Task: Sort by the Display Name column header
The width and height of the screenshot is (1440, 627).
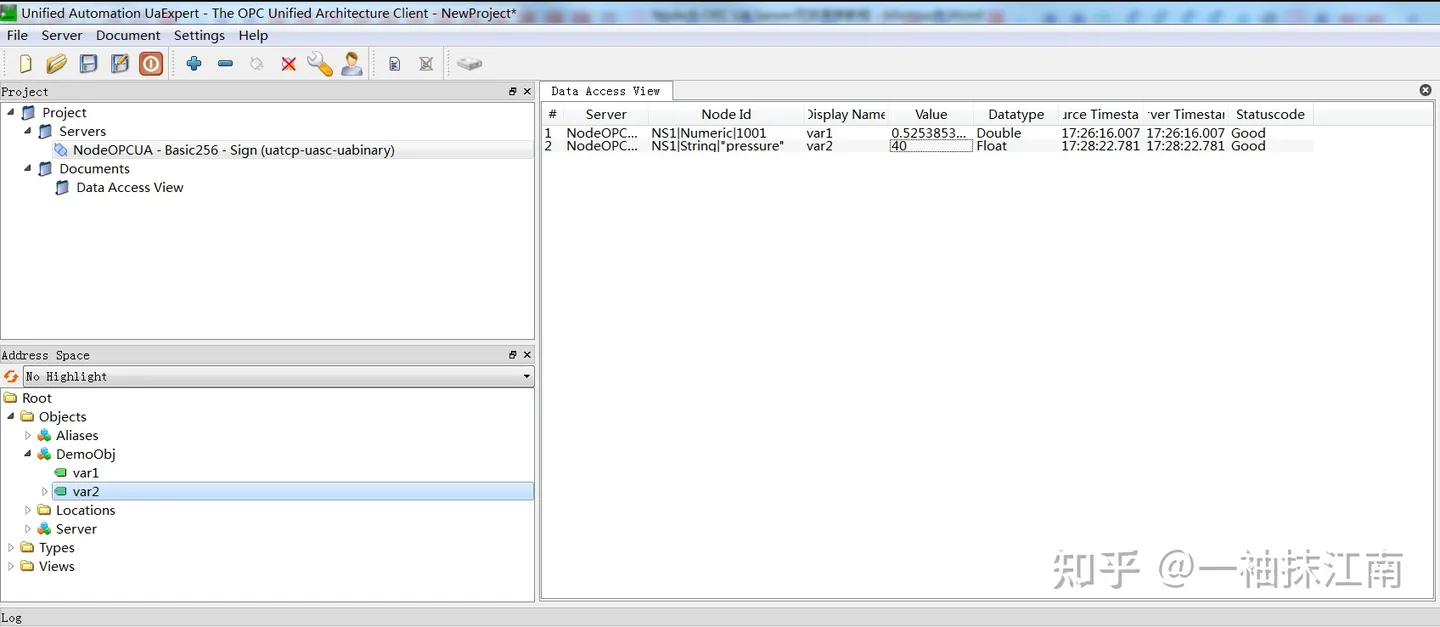Action: [x=846, y=114]
